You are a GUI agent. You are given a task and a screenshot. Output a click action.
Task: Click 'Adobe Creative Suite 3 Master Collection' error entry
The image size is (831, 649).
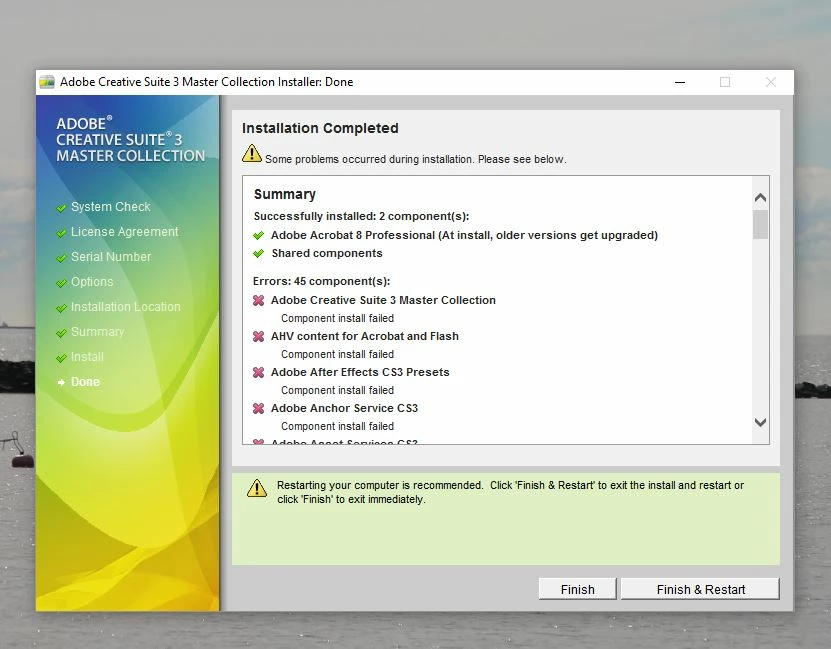383,300
